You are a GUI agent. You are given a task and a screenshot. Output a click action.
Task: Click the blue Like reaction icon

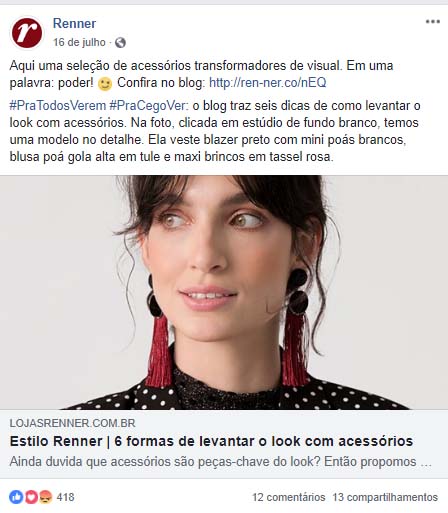[16, 497]
